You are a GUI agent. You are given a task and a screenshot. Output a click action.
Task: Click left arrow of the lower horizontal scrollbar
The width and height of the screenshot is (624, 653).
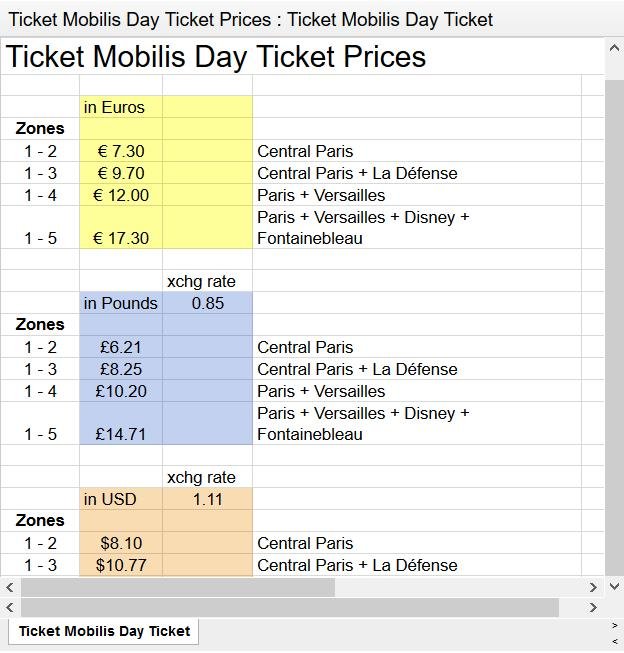pos(10,607)
